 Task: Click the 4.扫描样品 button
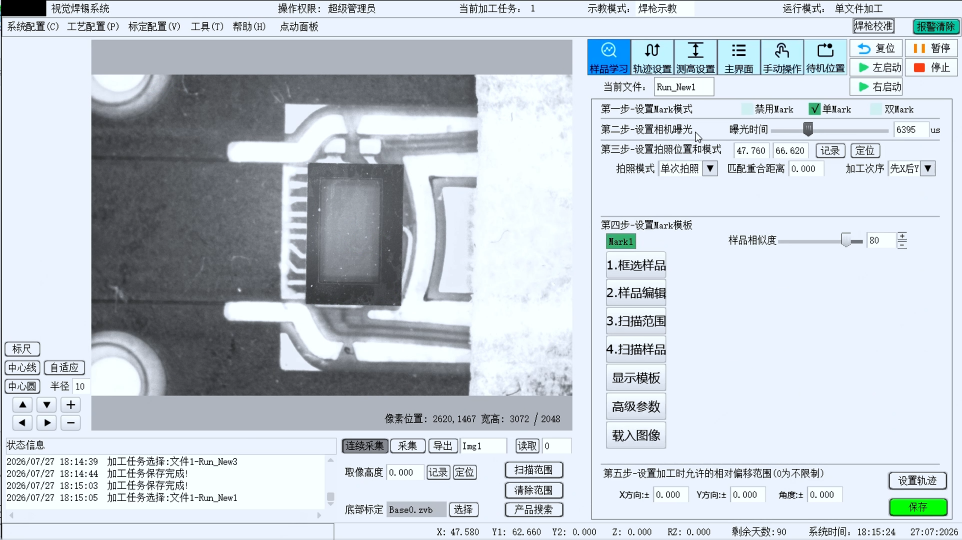636,350
